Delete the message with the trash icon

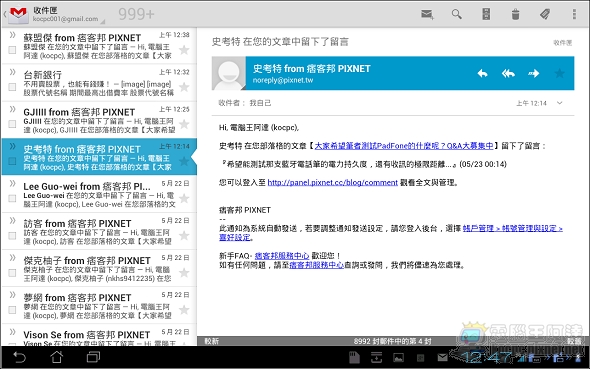[x=515, y=14]
